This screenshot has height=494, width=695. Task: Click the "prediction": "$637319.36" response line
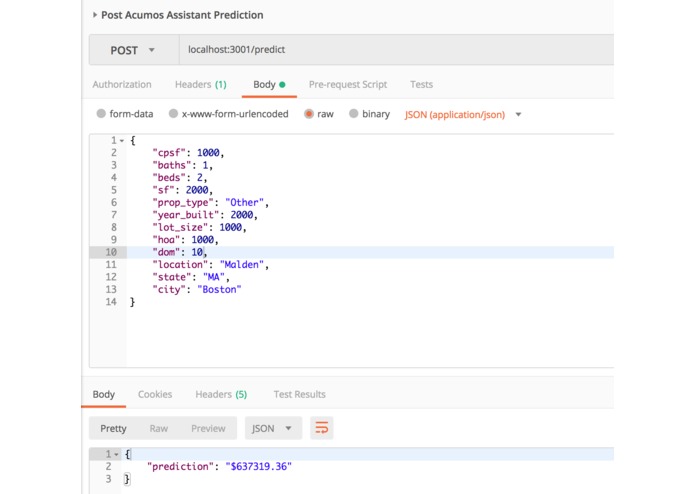(x=219, y=467)
